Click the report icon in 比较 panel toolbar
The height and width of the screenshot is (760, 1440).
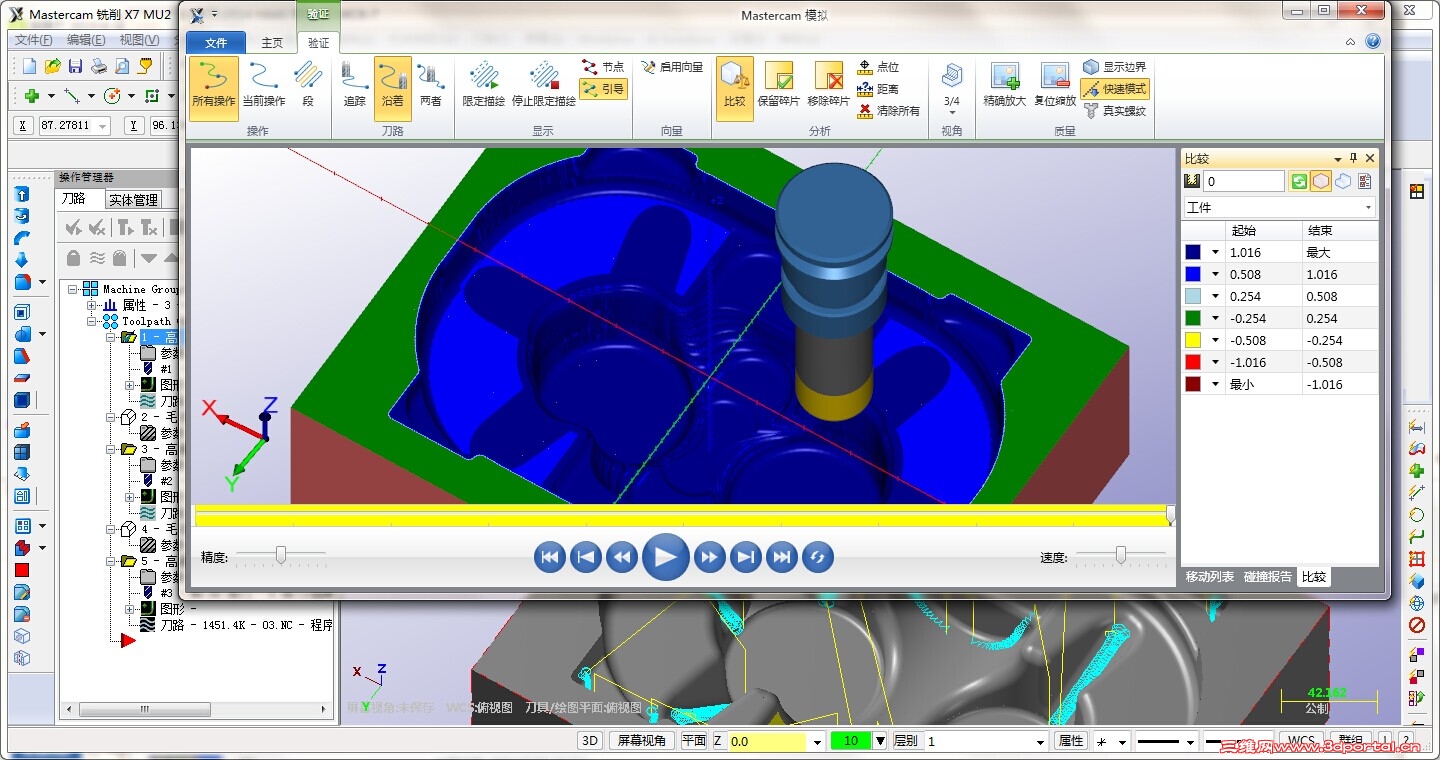[1365, 181]
